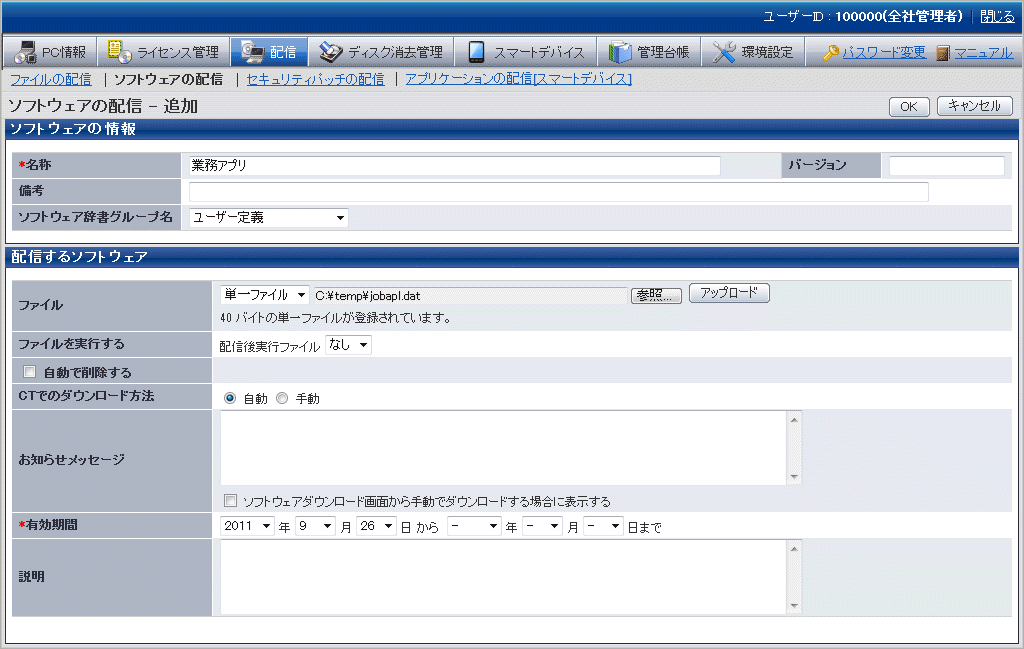
Task: Open the end month dropdown
Action: (x=542, y=526)
